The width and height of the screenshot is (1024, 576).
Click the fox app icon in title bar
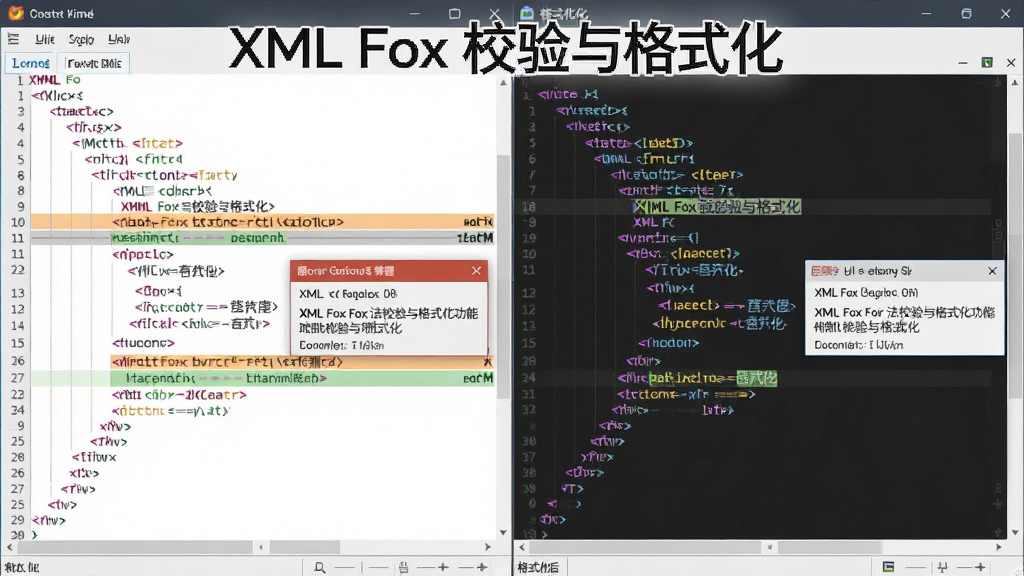tap(16, 13)
